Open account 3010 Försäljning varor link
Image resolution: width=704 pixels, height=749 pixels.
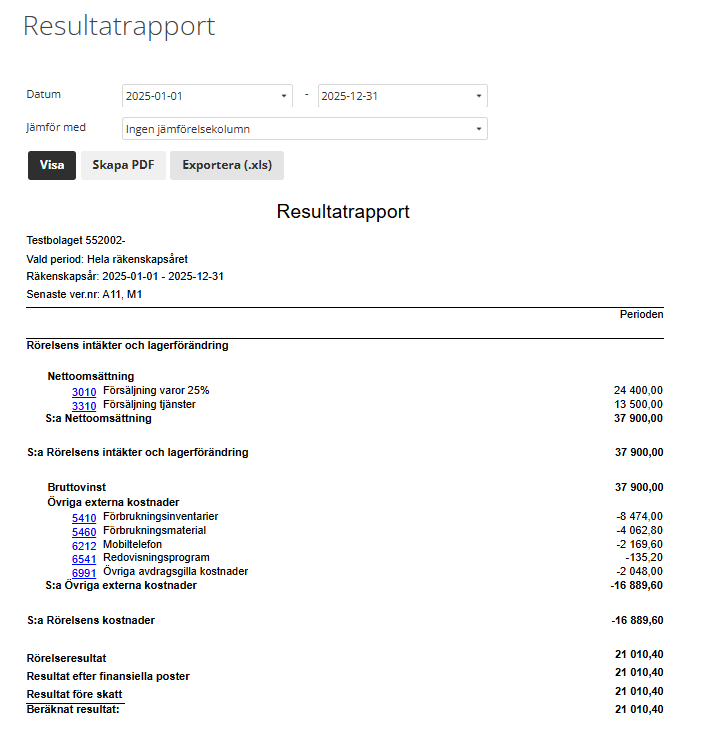(x=84, y=392)
